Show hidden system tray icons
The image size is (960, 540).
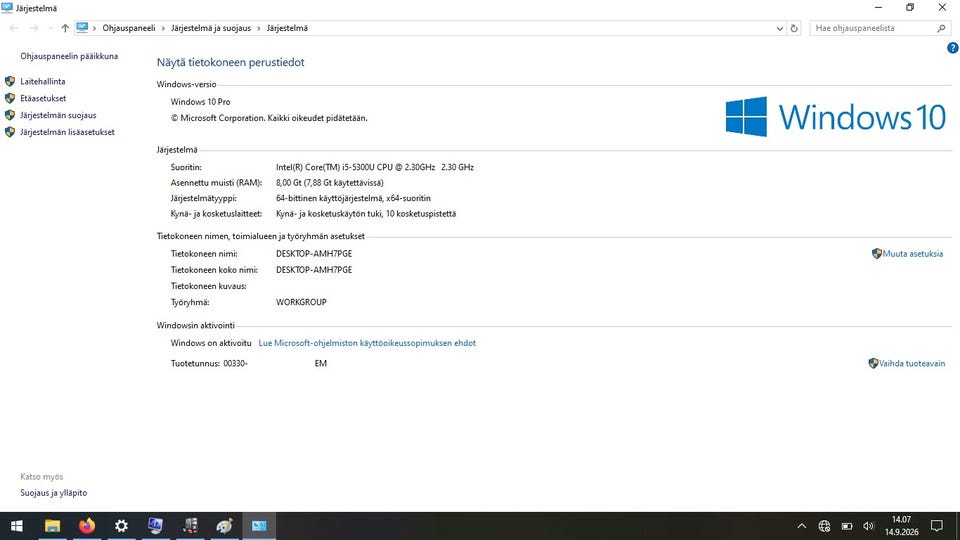(x=801, y=526)
